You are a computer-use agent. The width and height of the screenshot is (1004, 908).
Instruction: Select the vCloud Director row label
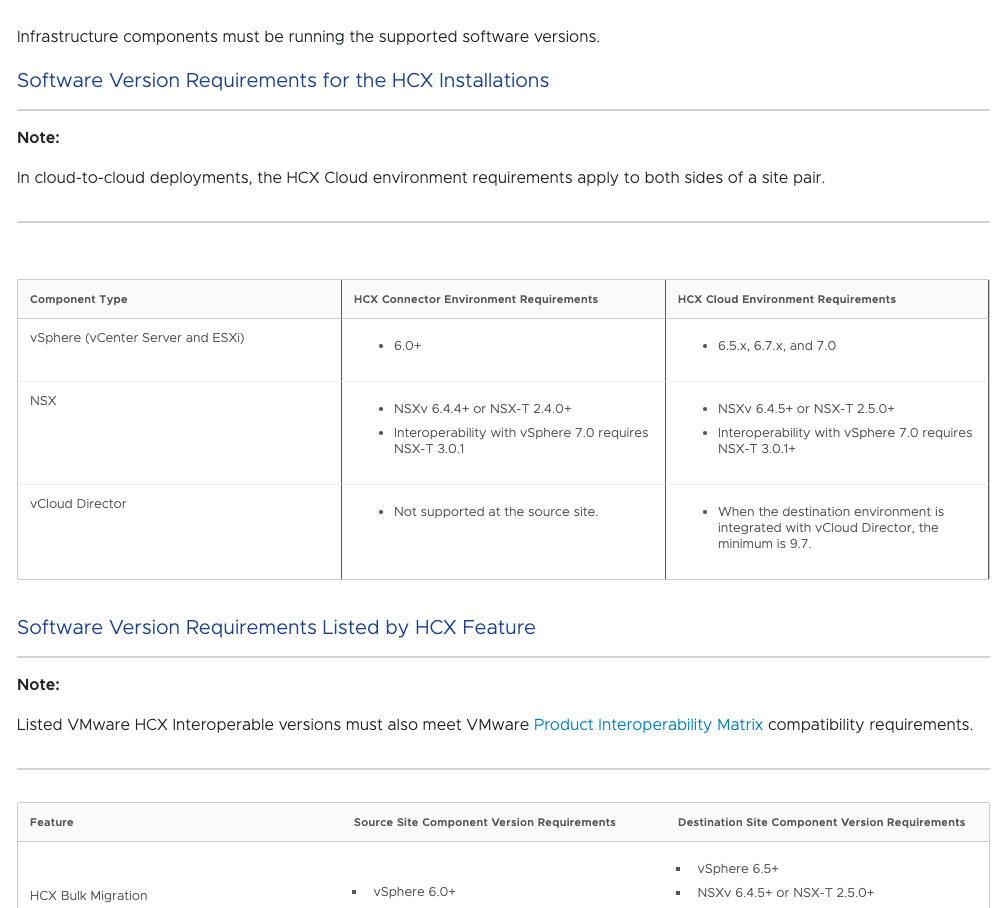pos(78,504)
